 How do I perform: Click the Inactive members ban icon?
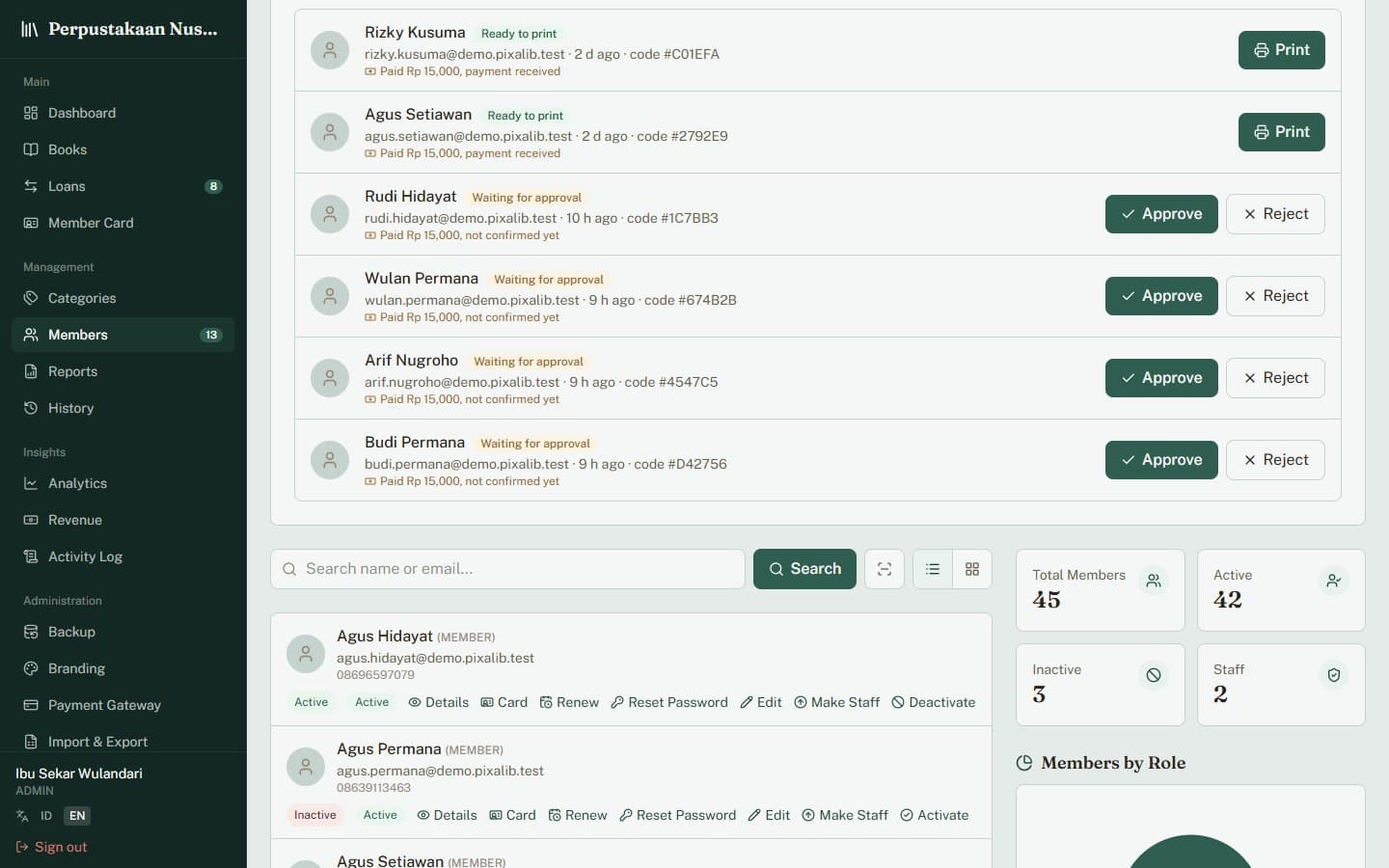1154,675
